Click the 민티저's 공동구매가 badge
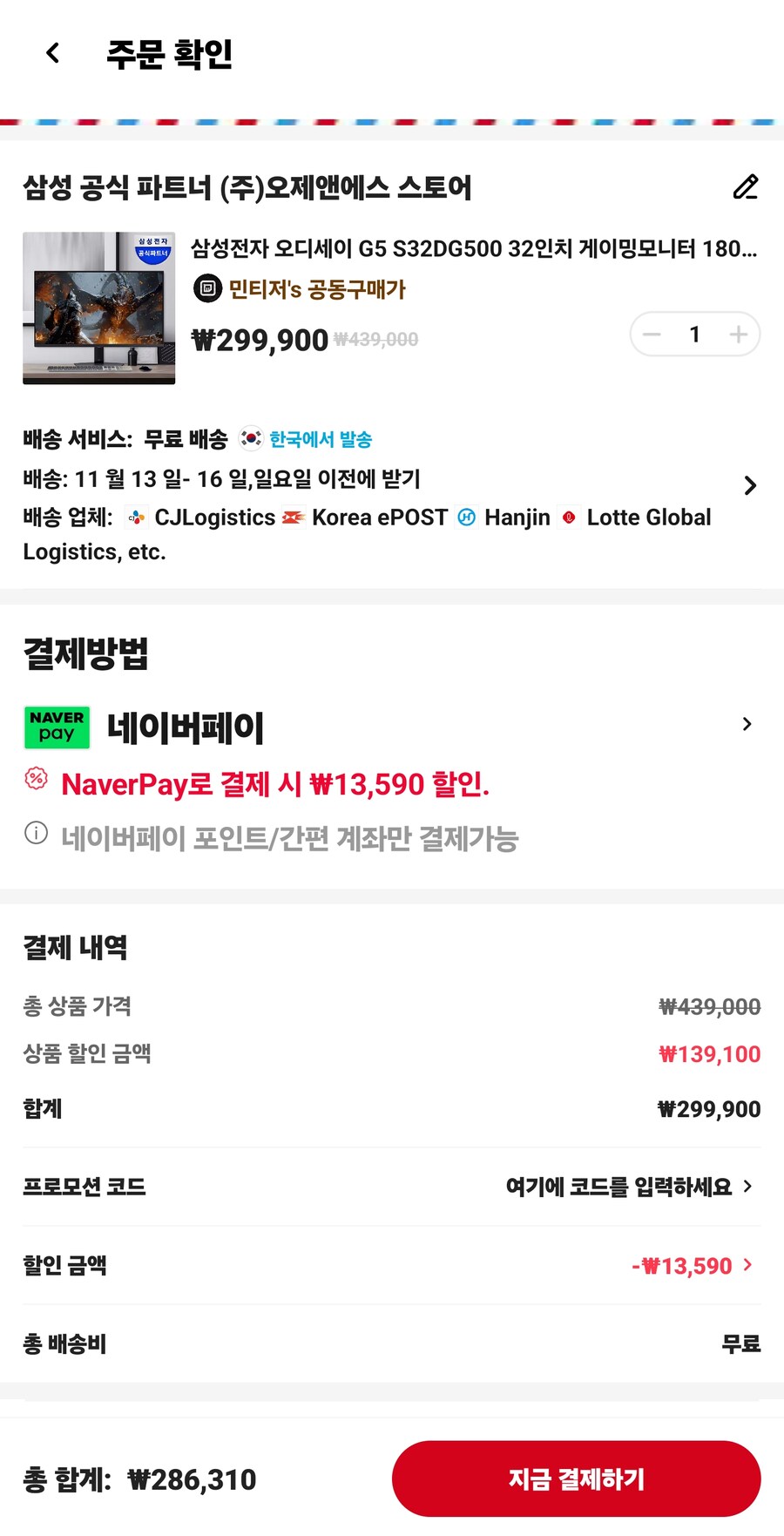Image resolution: width=784 pixels, height=1536 pixels. click(x=301, y=288)
